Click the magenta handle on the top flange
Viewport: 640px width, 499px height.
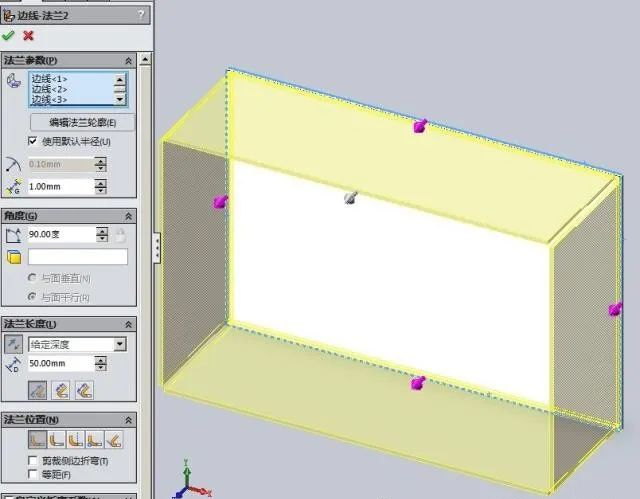click(420, 126)
